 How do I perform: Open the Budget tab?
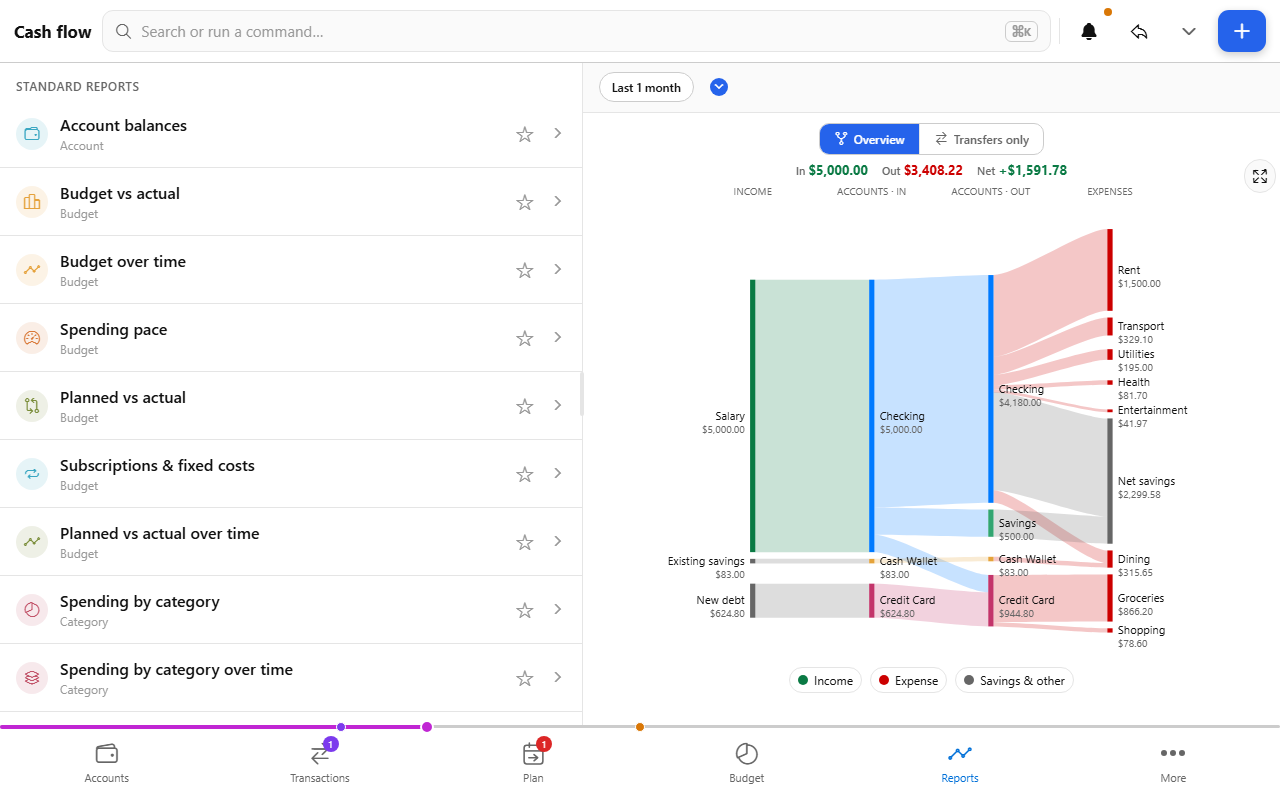point(747,763)
